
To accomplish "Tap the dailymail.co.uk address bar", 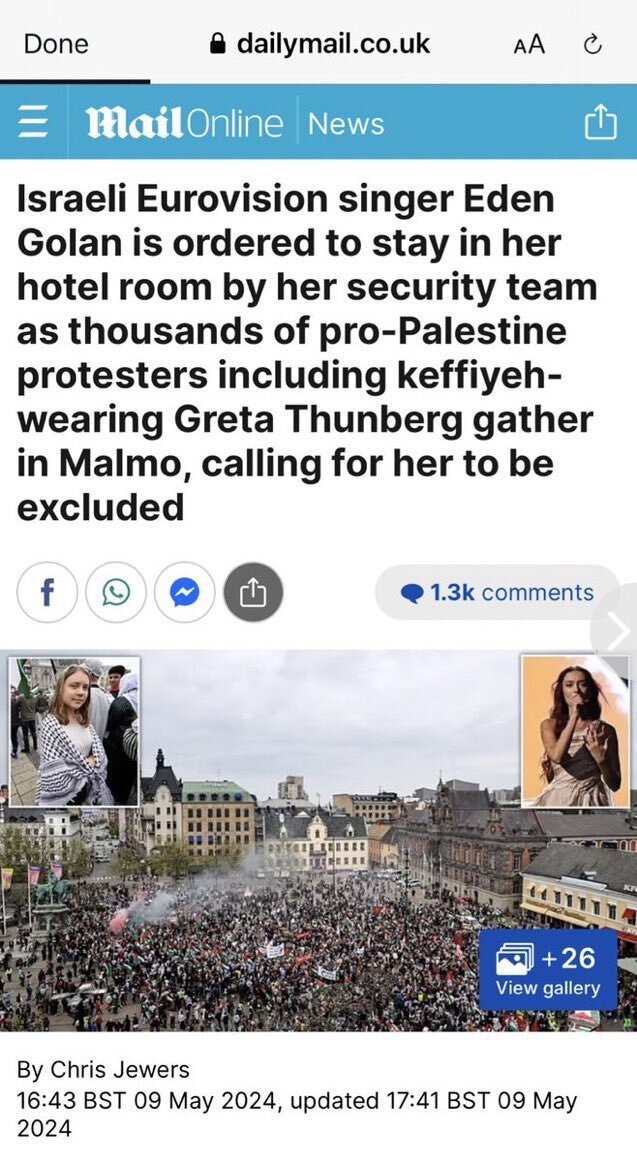I will (x=319, y=44).
